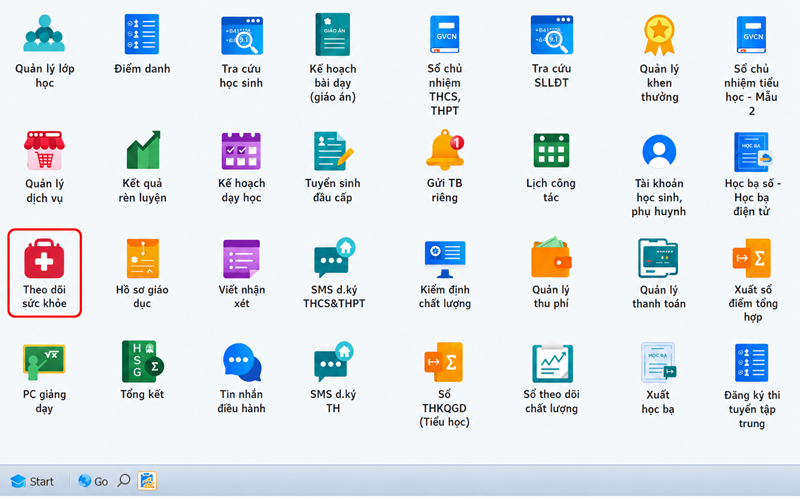Open Kết quả rèn luyện chart icon
Screen dimensions: 800x500
143,150
